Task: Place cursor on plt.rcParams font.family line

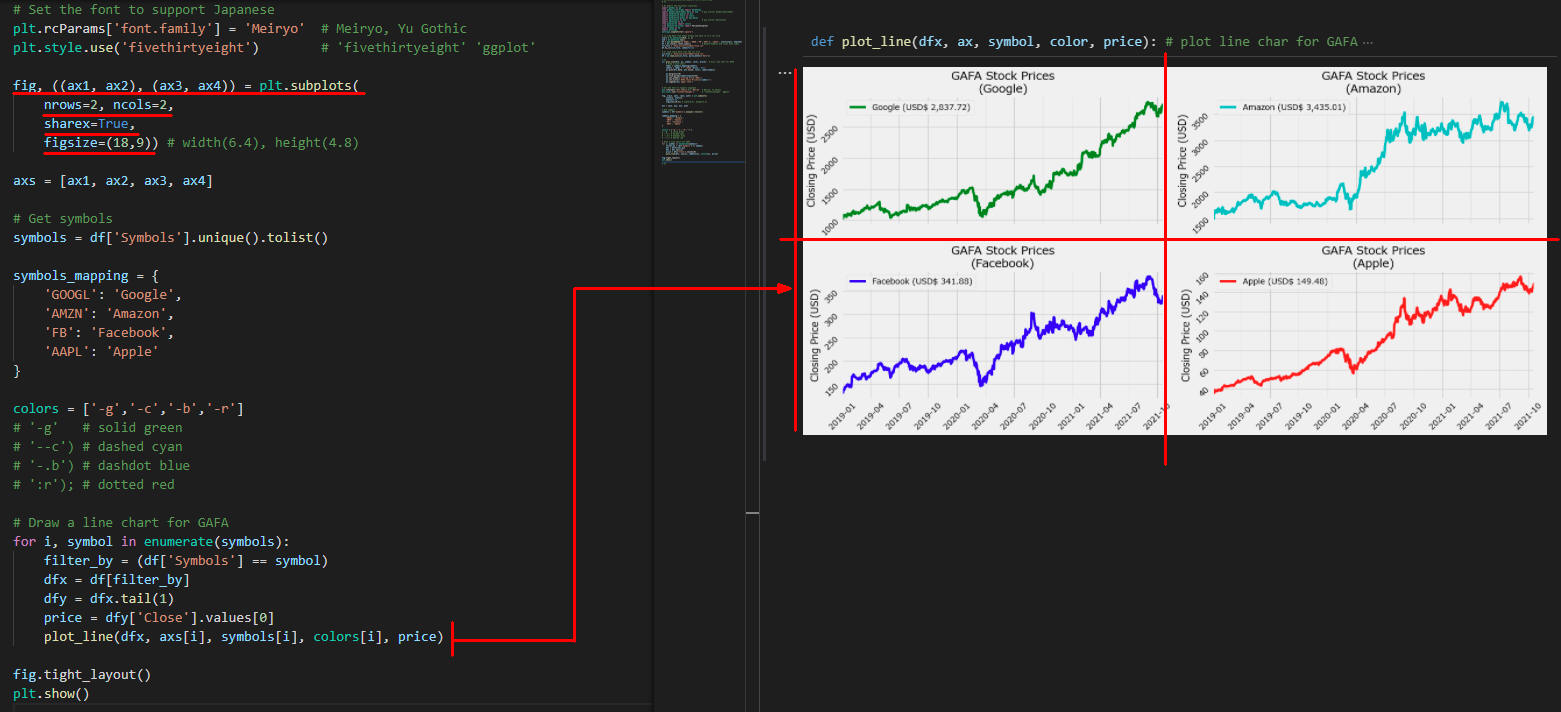Action: 240,28
